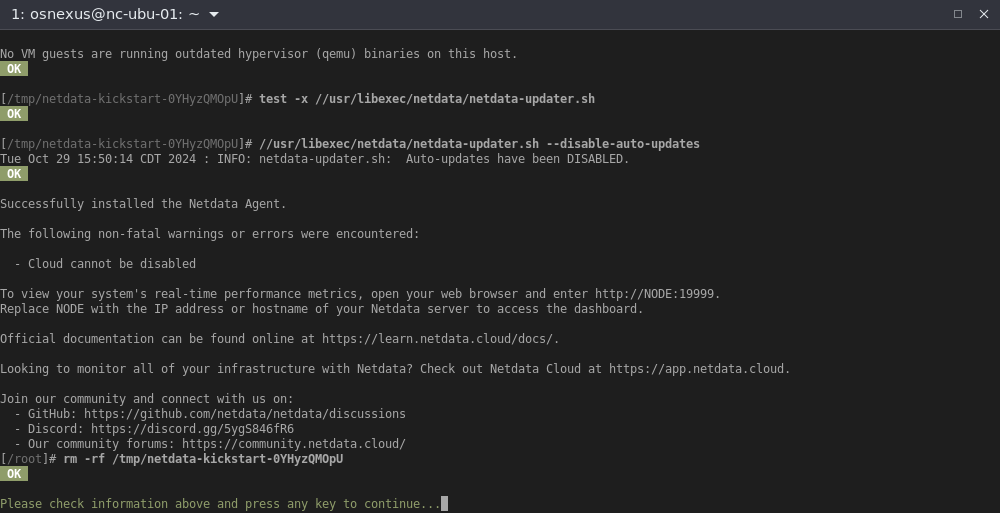Click the [/root] prompt path
Screen dimensions: 1000x513
click(x=24, y=459)
